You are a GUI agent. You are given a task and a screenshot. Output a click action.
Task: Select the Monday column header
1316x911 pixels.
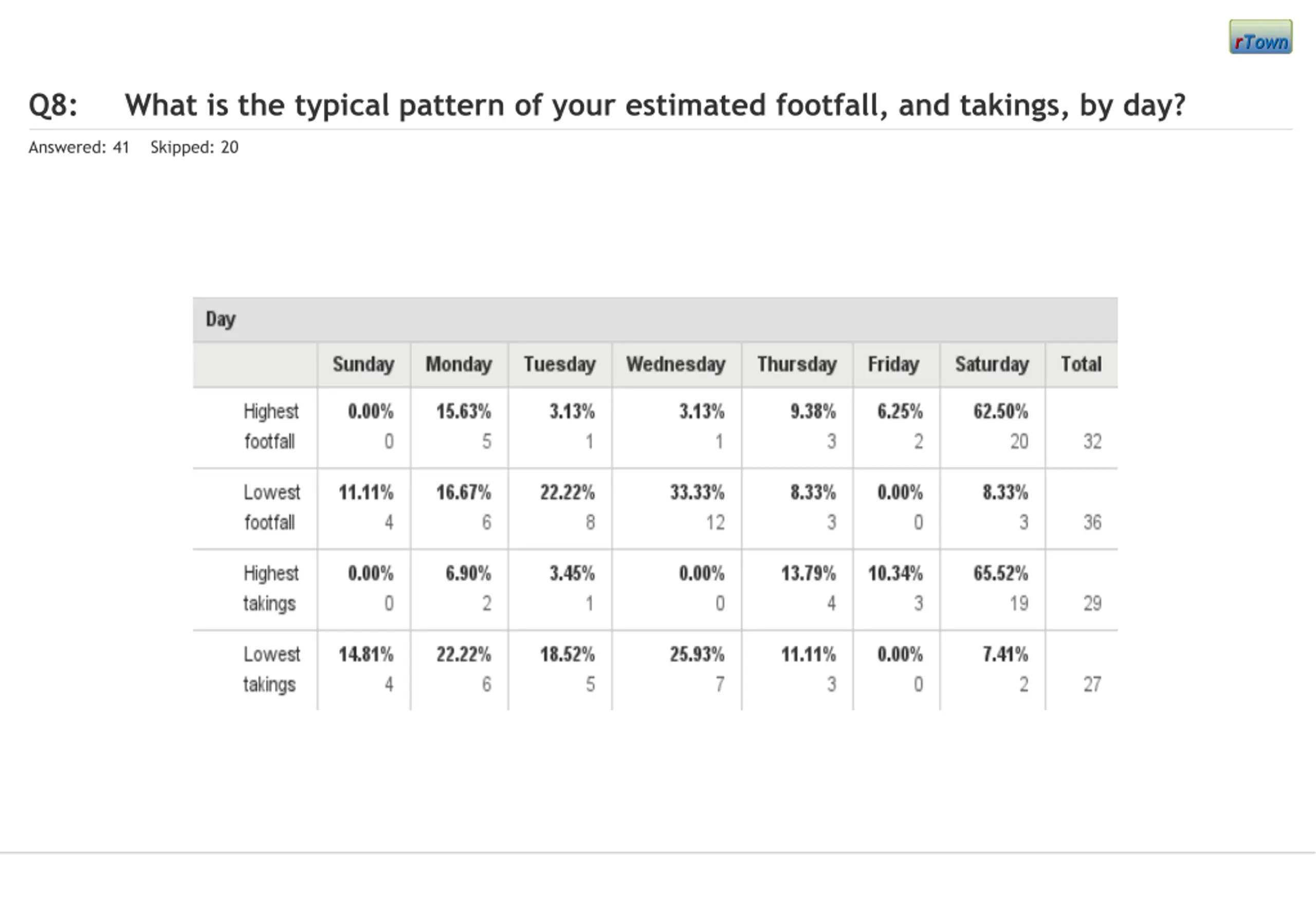pyautogui.click(x=459, y=364)
